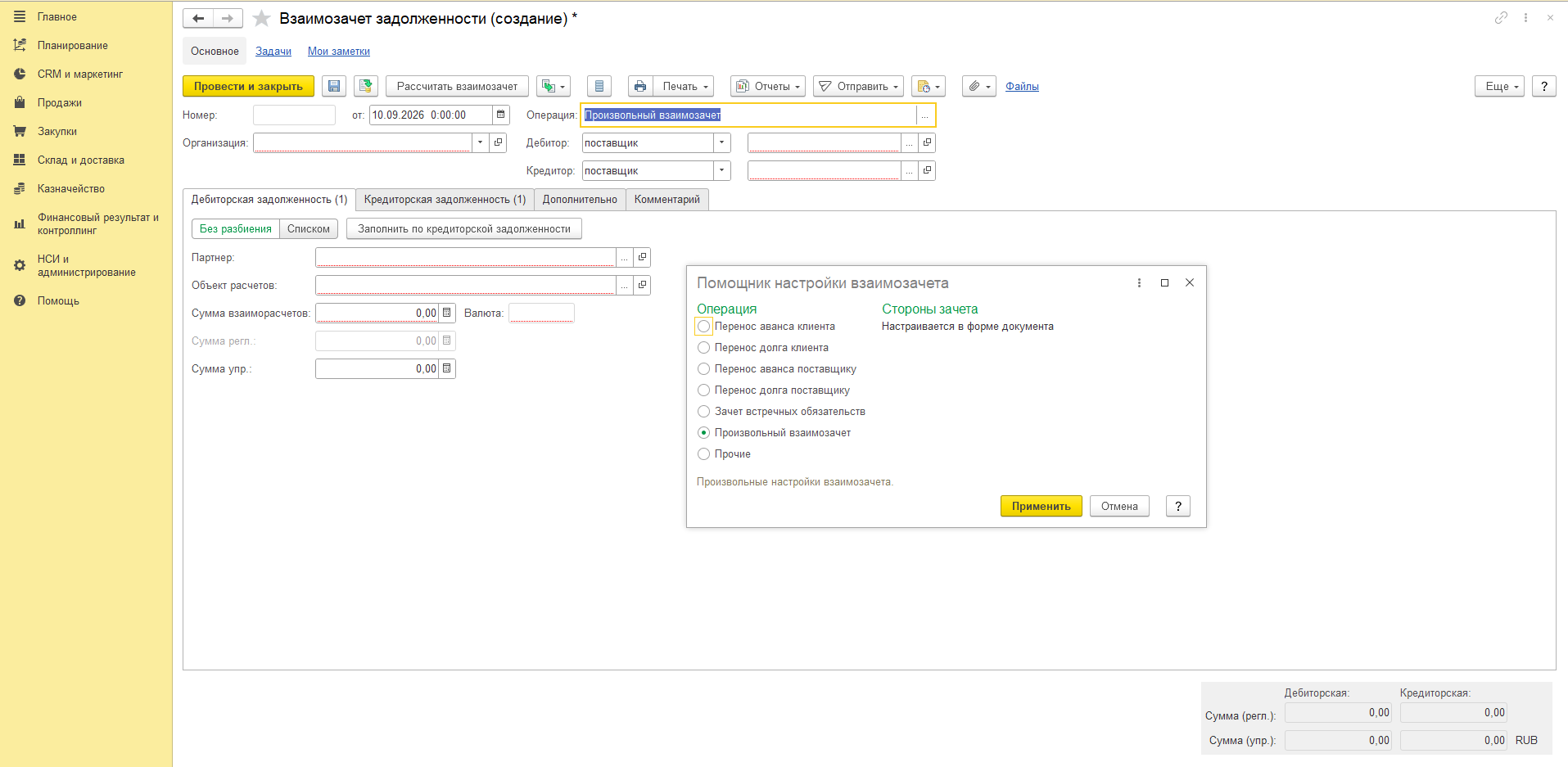Click the save (floppy disk) icon

(x=334, y=86)
